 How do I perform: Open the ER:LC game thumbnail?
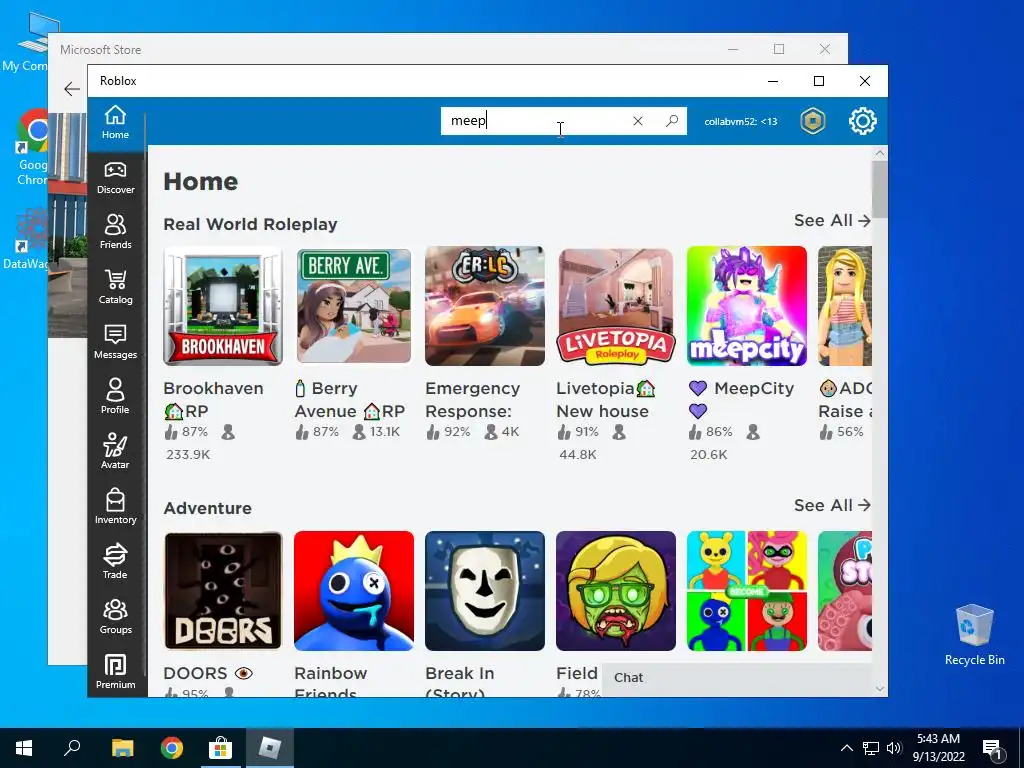click(485, 306)
